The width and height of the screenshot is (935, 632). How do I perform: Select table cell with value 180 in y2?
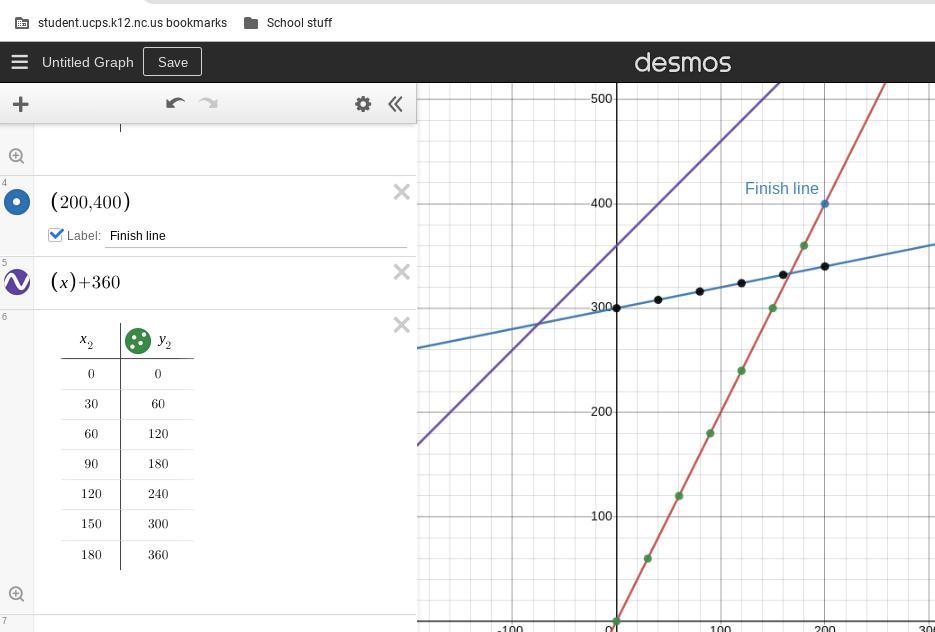pyautogui.click(x=157, y=464)
